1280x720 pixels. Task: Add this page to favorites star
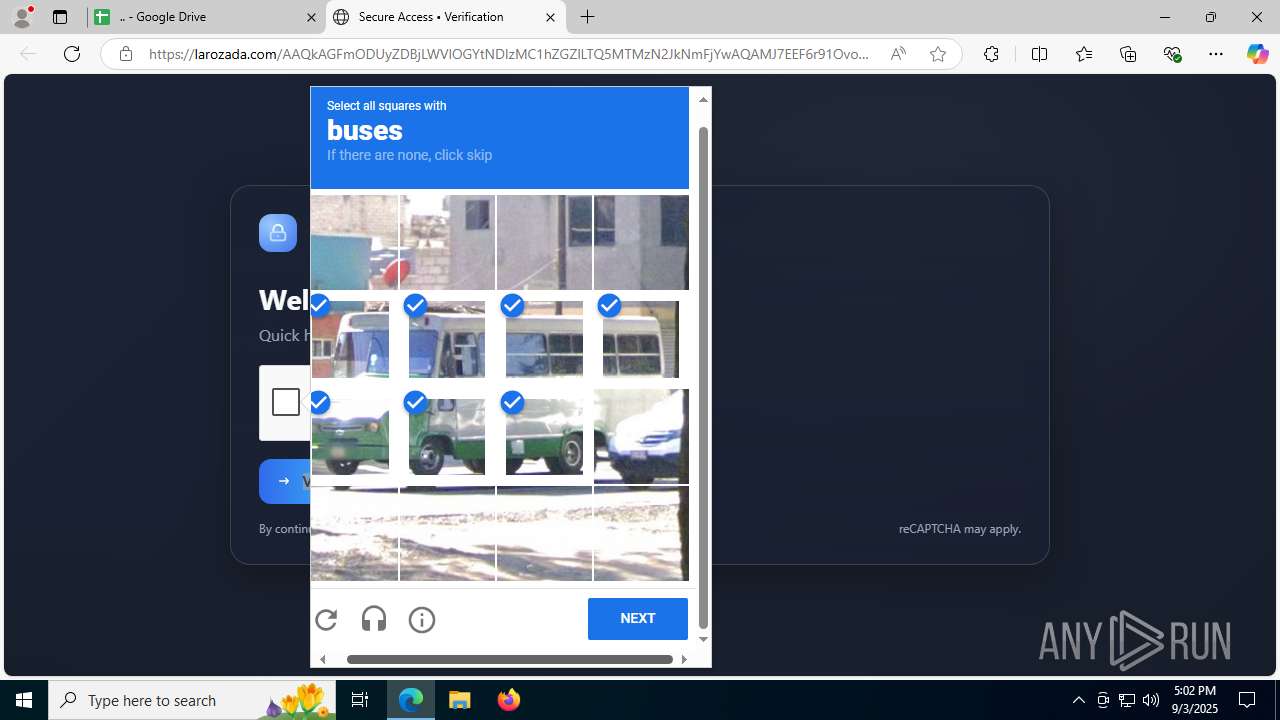click(937, 54)
